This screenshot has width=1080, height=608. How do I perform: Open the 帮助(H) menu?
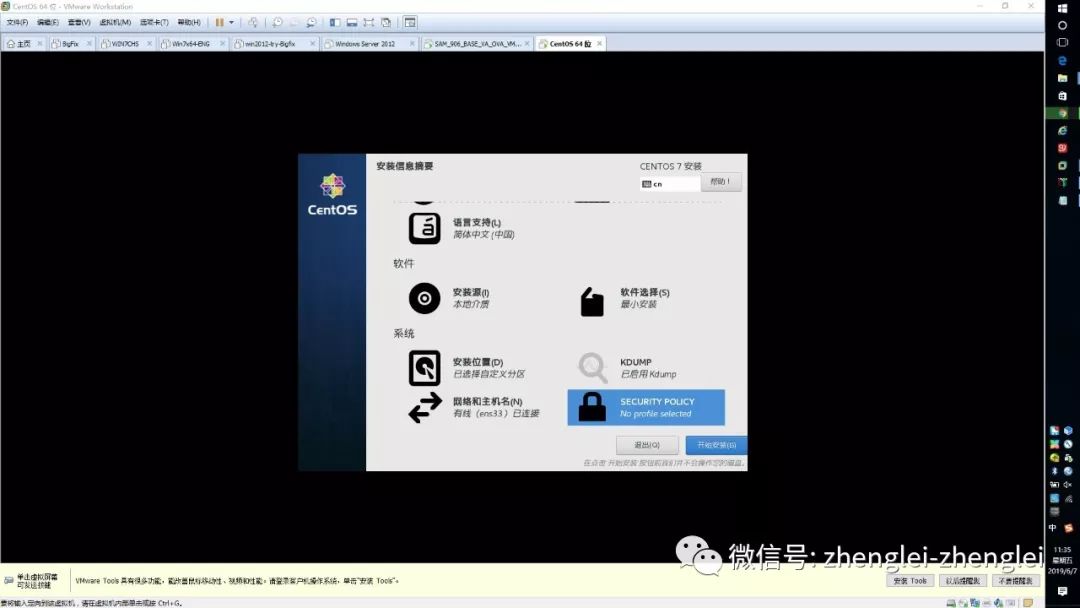(189, 23)
